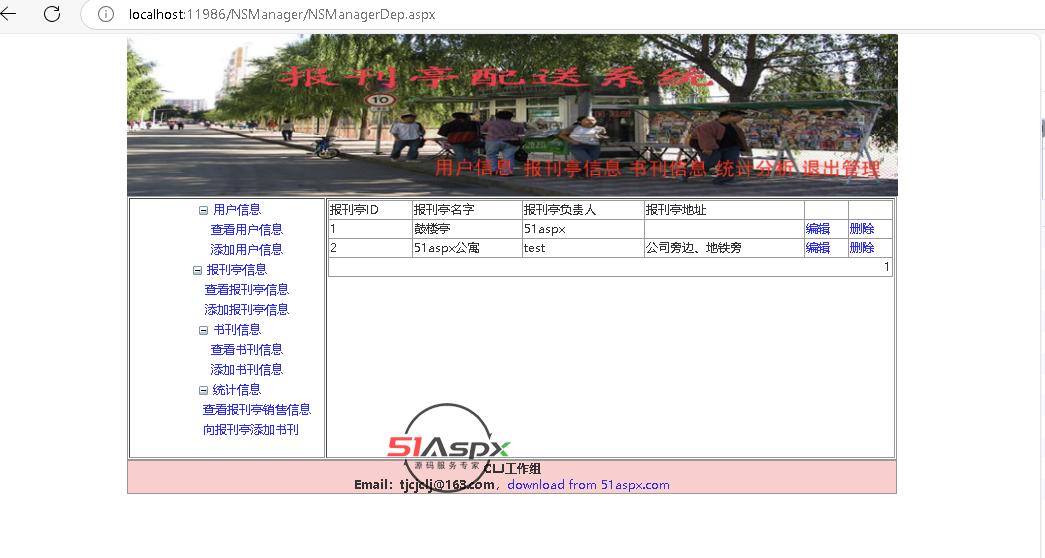The width and height of the screenshot is (1045, 558).
Task: Click the 报刊亭地址 column header
Action: pyautogui.click(x=724, y=210)
